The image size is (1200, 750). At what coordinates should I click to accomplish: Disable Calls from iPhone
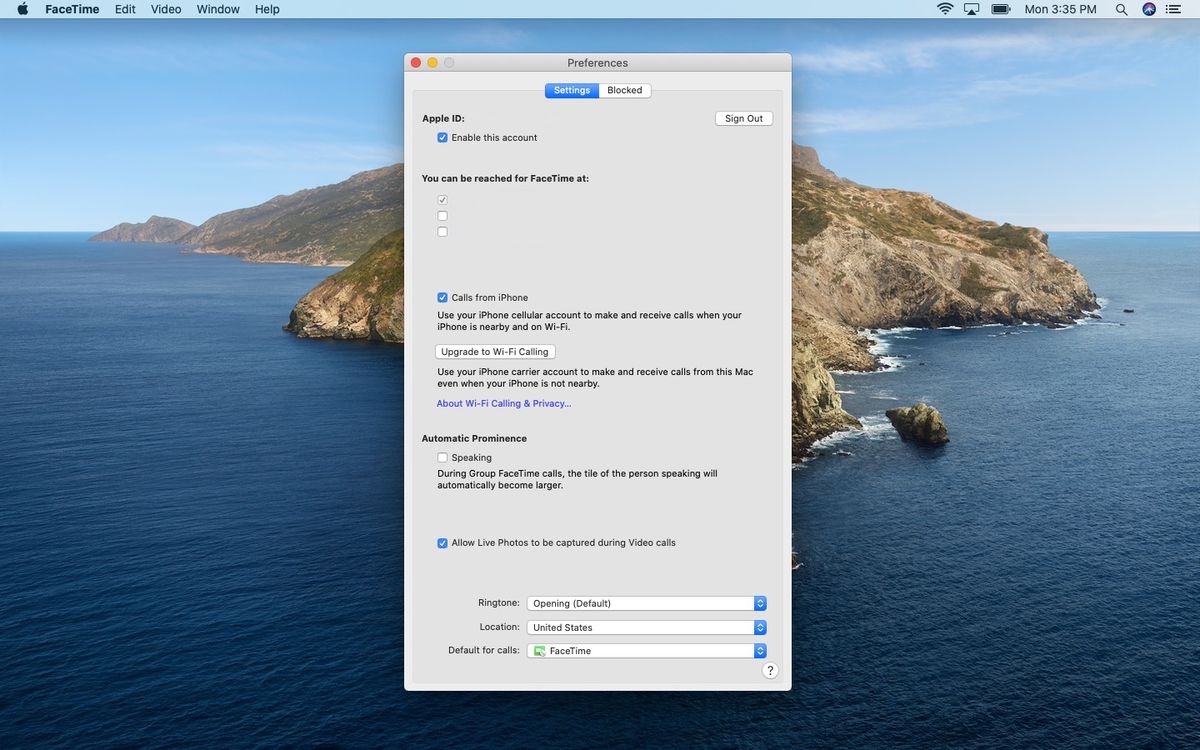[442, 298]
